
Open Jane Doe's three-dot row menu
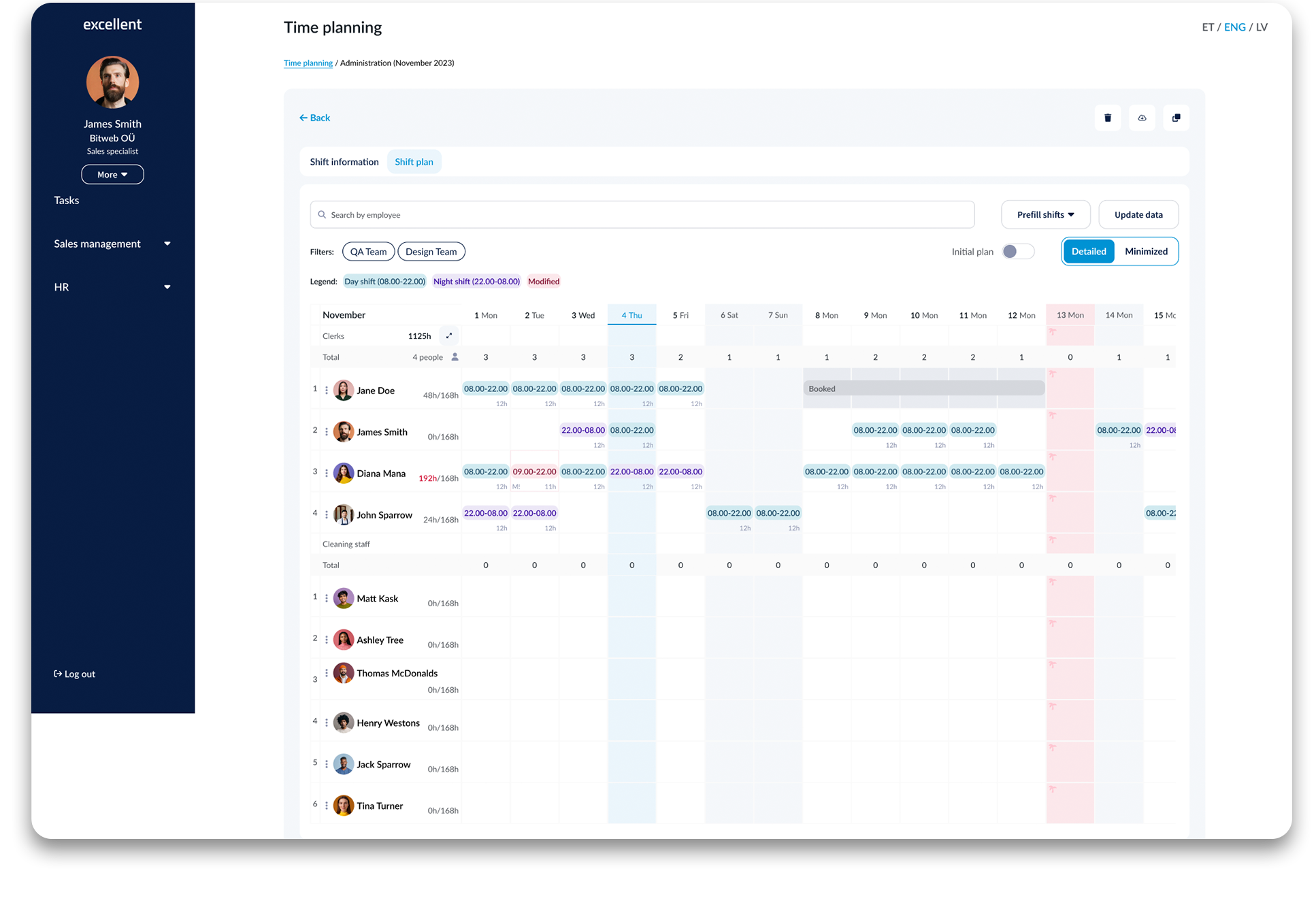pos(327,390)
